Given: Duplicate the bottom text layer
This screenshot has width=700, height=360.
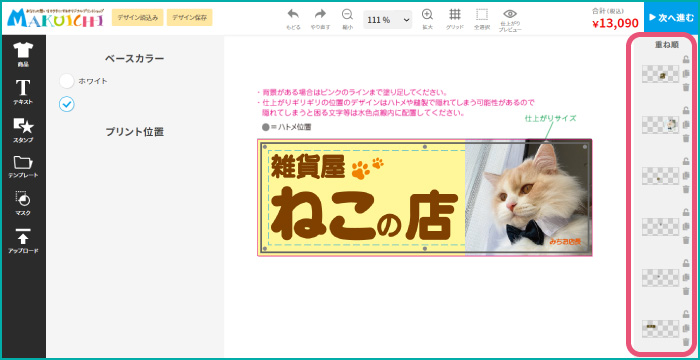Looking at the screenshot, I should [x=686, y=328].
